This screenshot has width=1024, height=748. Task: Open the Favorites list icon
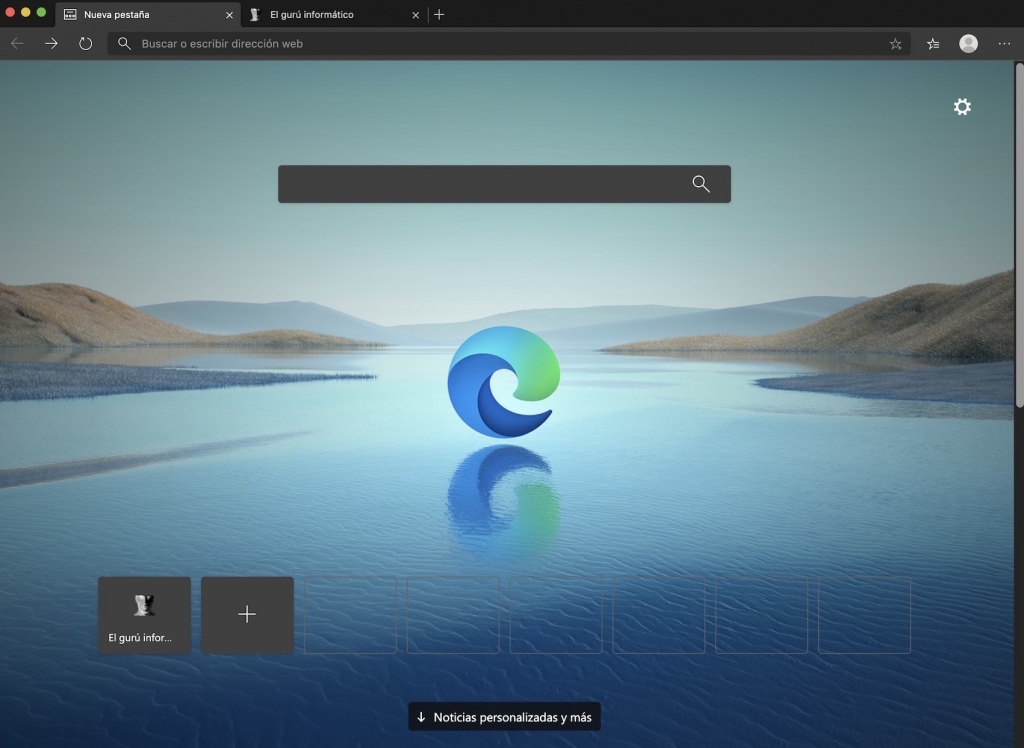point(933,44)
